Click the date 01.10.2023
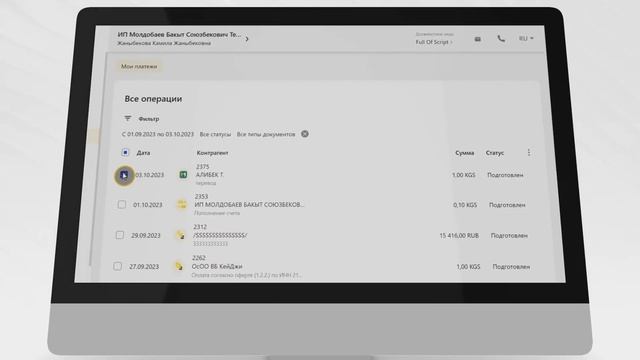This screenshot has width=640, height=360. tap(147, 205)
